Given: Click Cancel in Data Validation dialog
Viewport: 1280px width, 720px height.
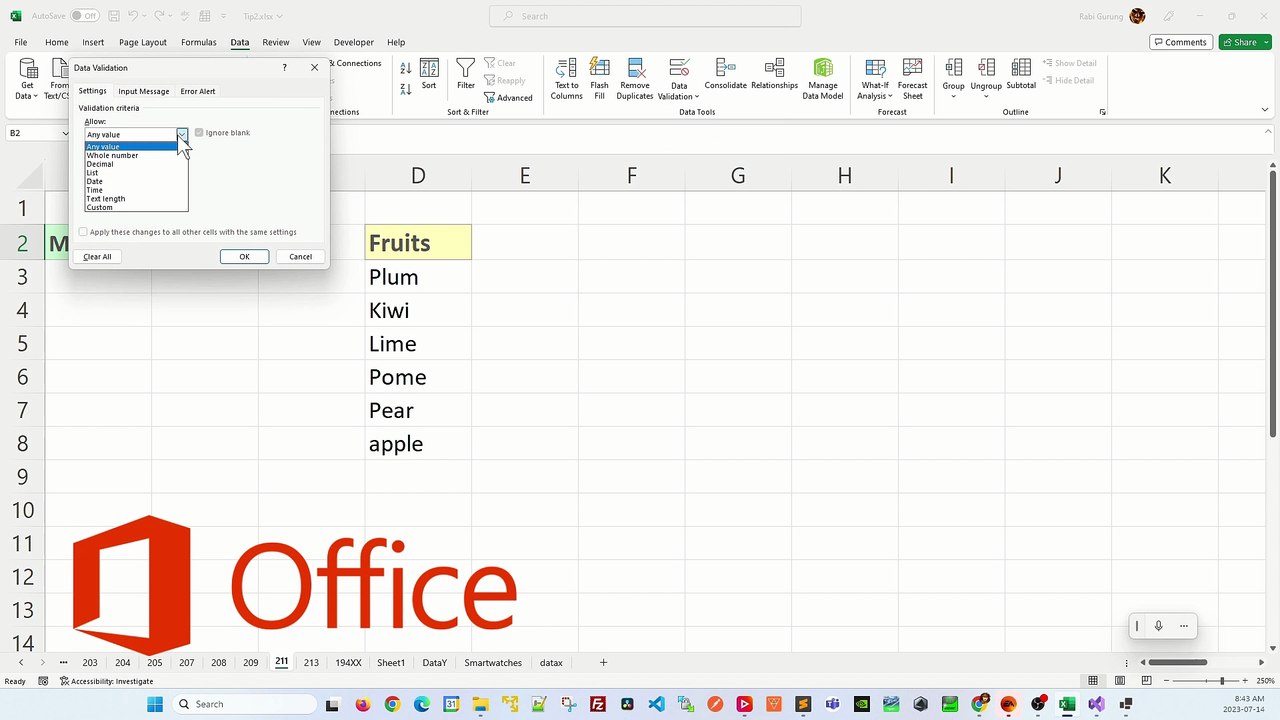Looking at the screenshot, I should [x=300, y=257].
